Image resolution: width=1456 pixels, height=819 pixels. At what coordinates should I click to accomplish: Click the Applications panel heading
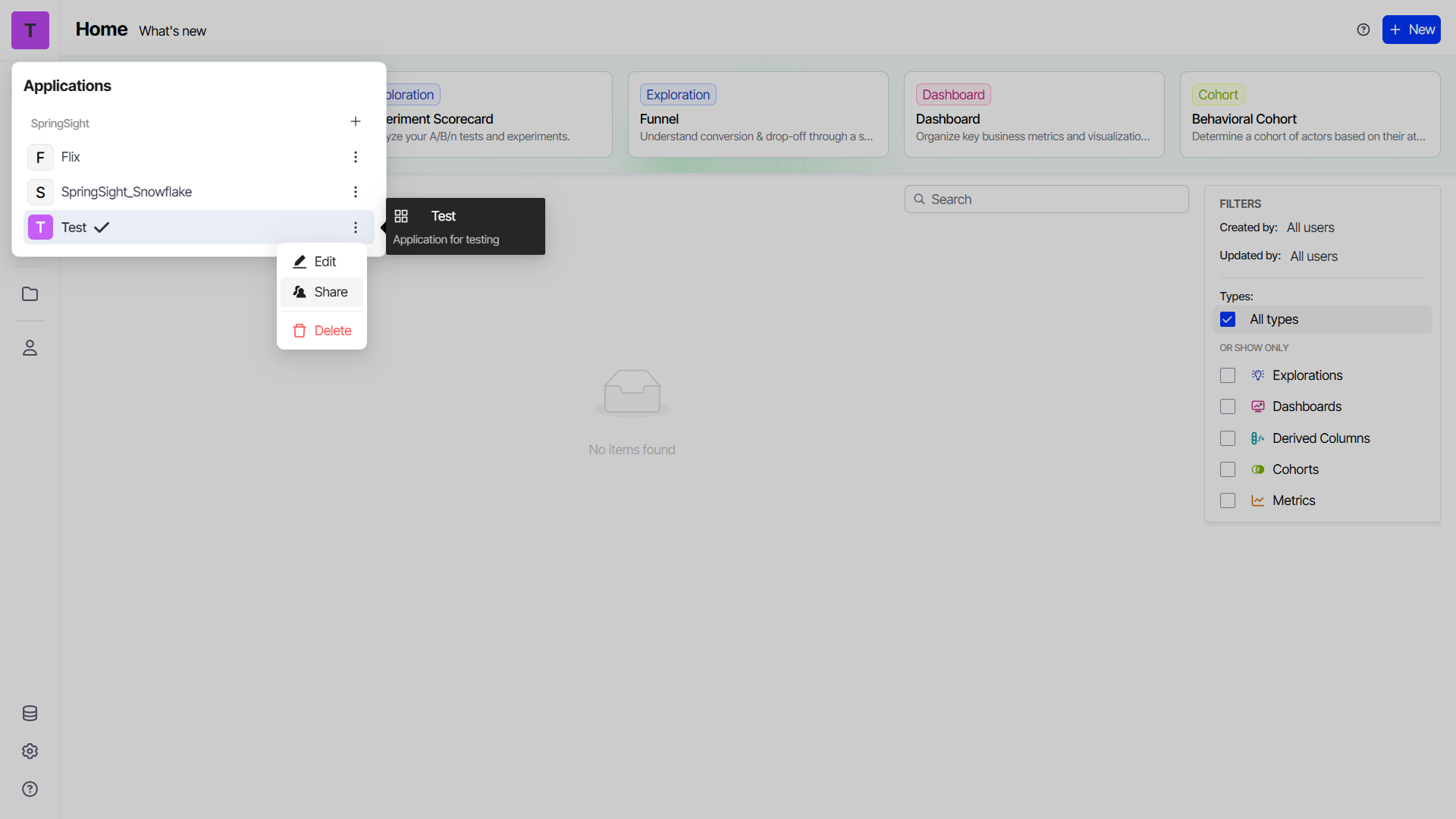click(x=67, y=86)
